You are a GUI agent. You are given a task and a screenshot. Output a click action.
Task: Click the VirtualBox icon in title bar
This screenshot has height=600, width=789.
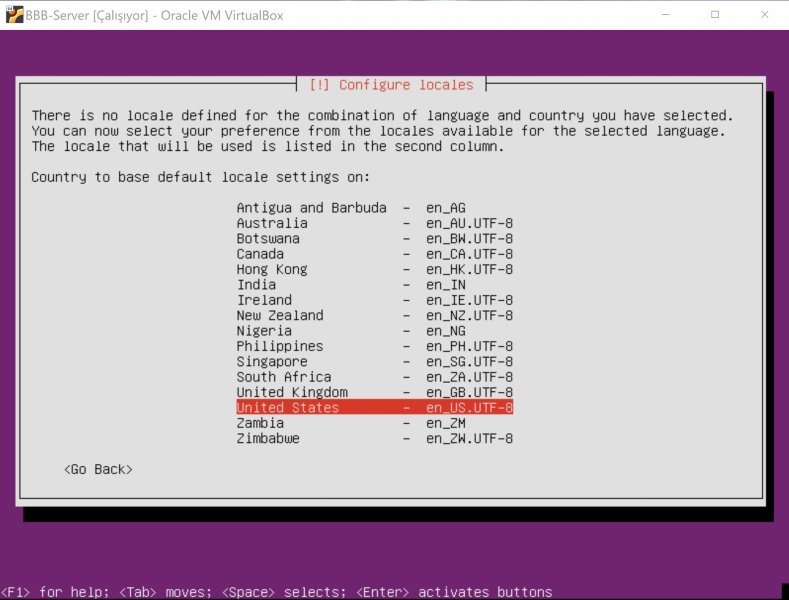pyautogui.click(x=14, y=15)
